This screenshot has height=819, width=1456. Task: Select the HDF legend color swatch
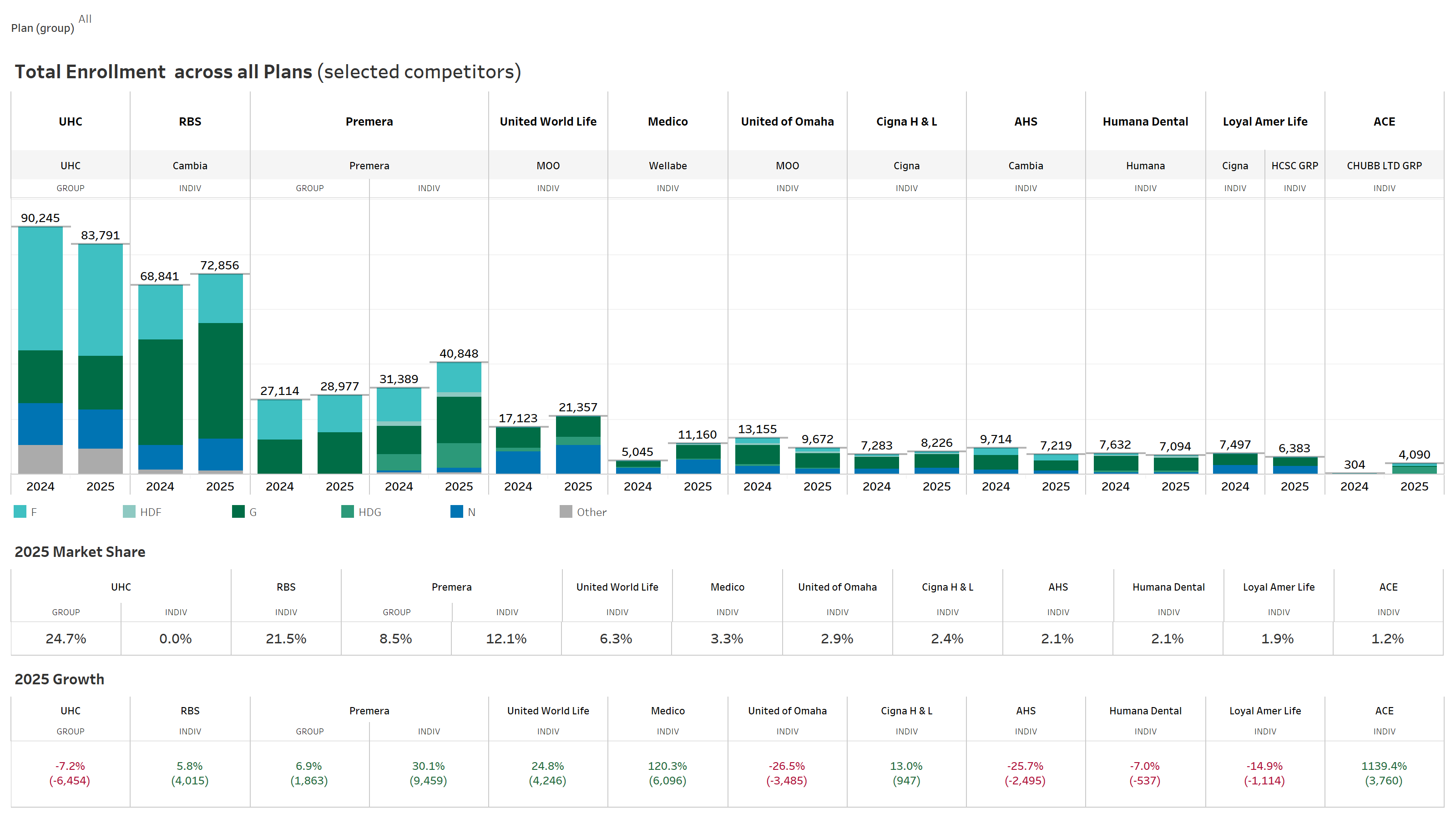129,511
